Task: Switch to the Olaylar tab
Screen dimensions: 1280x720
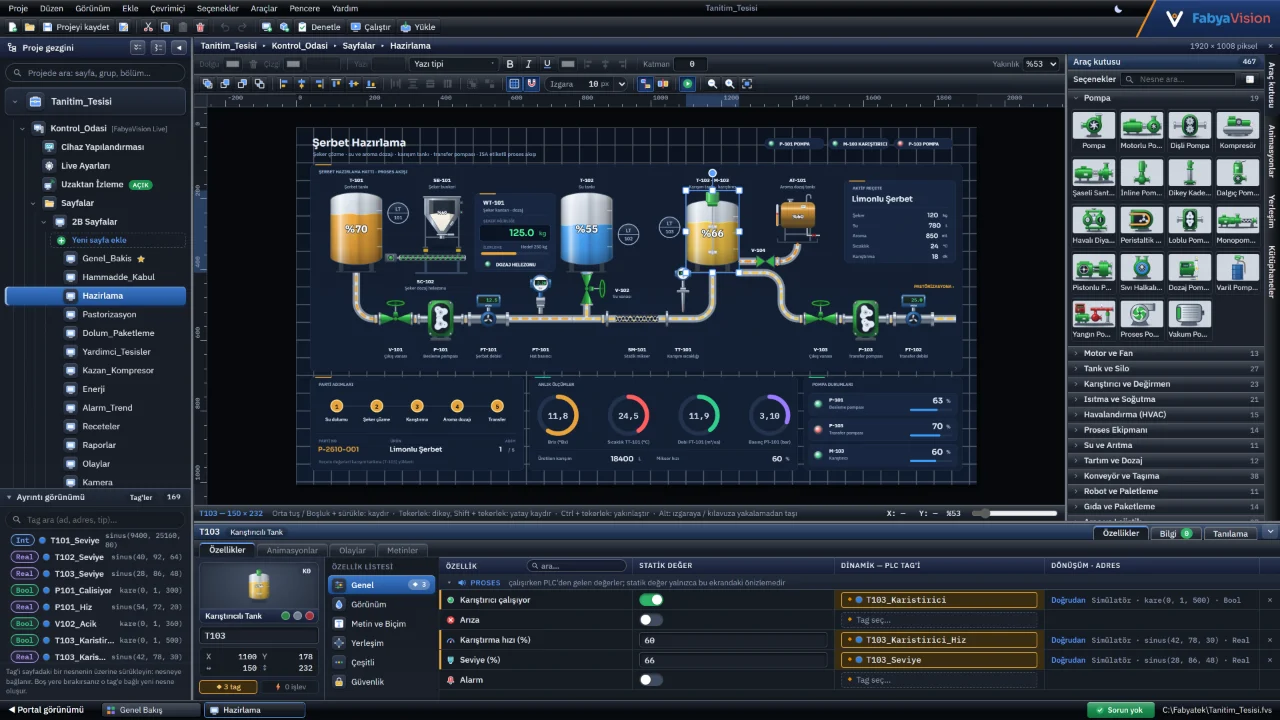Action: 353,550
